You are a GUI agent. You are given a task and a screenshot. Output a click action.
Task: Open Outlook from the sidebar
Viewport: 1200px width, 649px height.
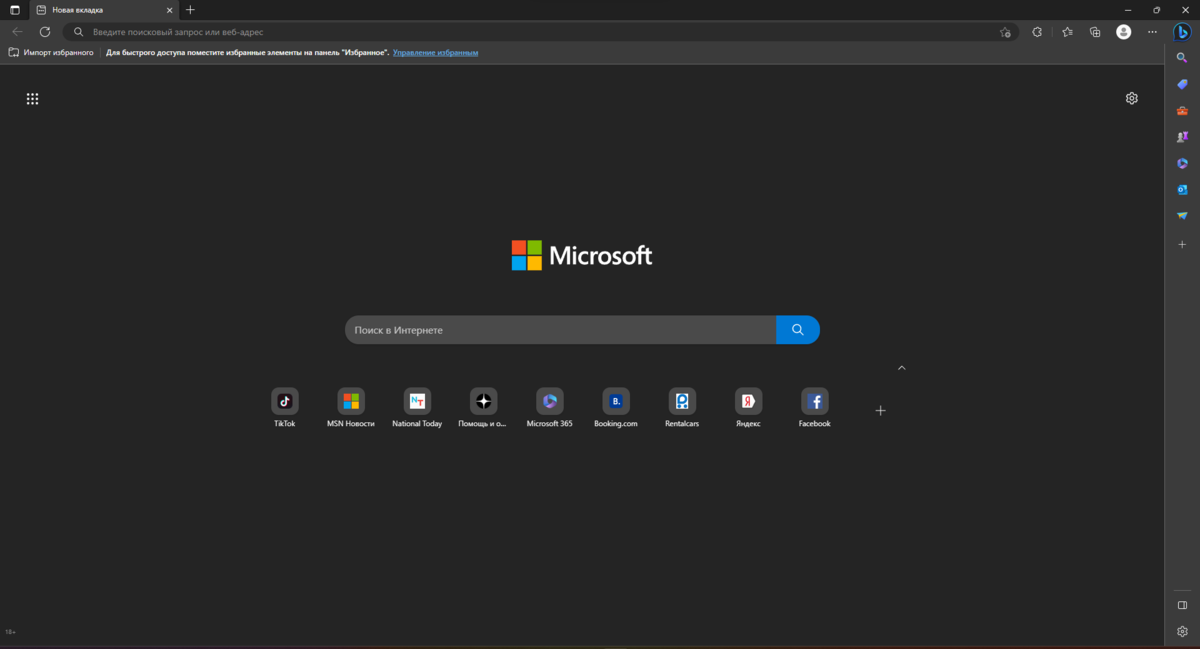click(x=1181, y=188)
